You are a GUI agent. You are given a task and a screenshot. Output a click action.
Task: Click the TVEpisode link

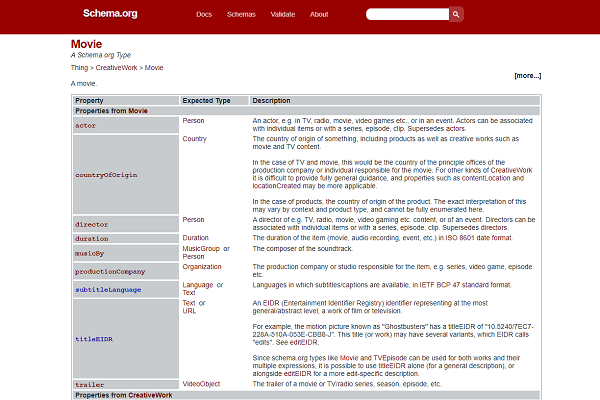pyautogui.click(x=390, y=358)
